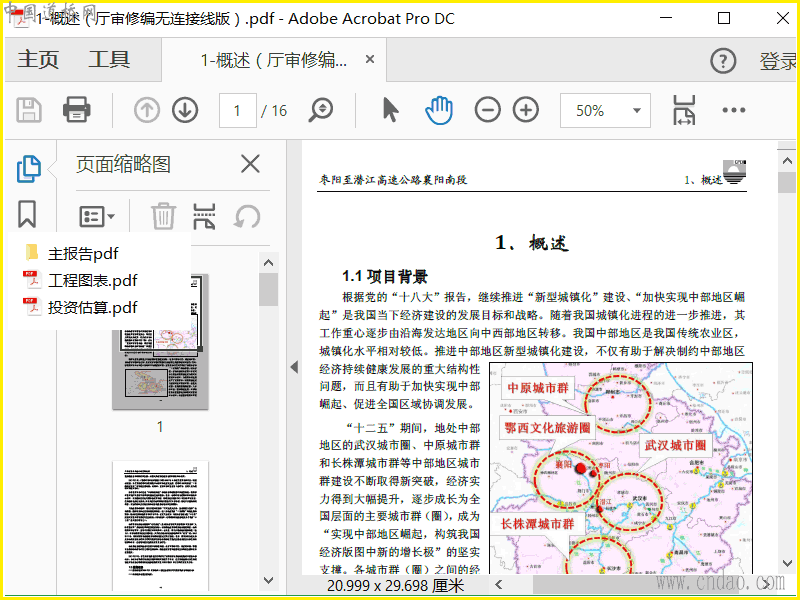Go to previous page arrow
Image resolution: width=800 pixels, height=600 pixels.
[x=147, y=110]
